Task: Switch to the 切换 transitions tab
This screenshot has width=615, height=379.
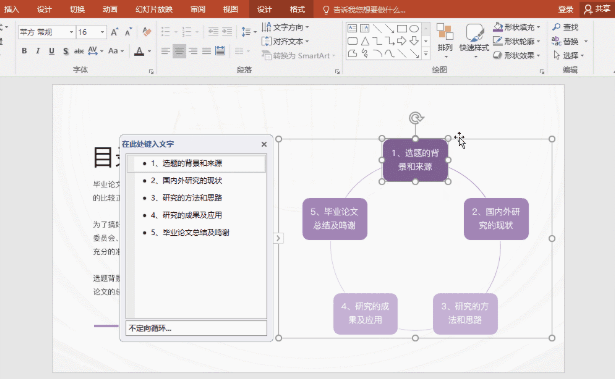Action: click(77, 9)
